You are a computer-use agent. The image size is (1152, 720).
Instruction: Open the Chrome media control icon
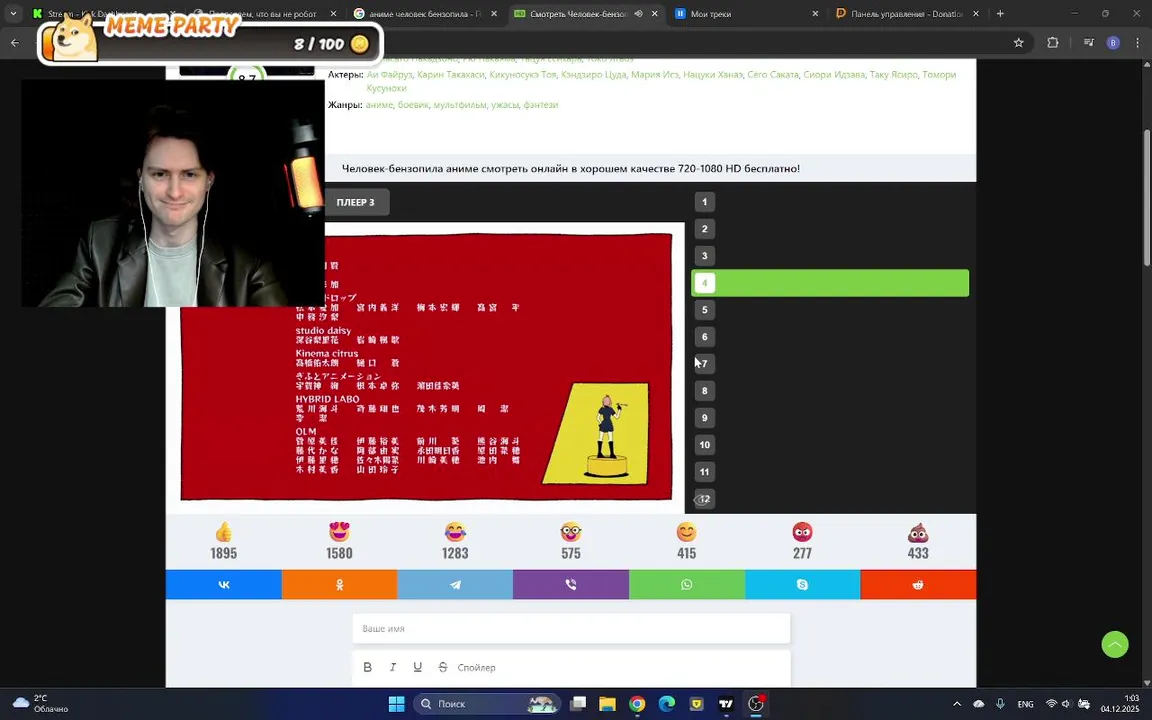tap(1089, 43)
